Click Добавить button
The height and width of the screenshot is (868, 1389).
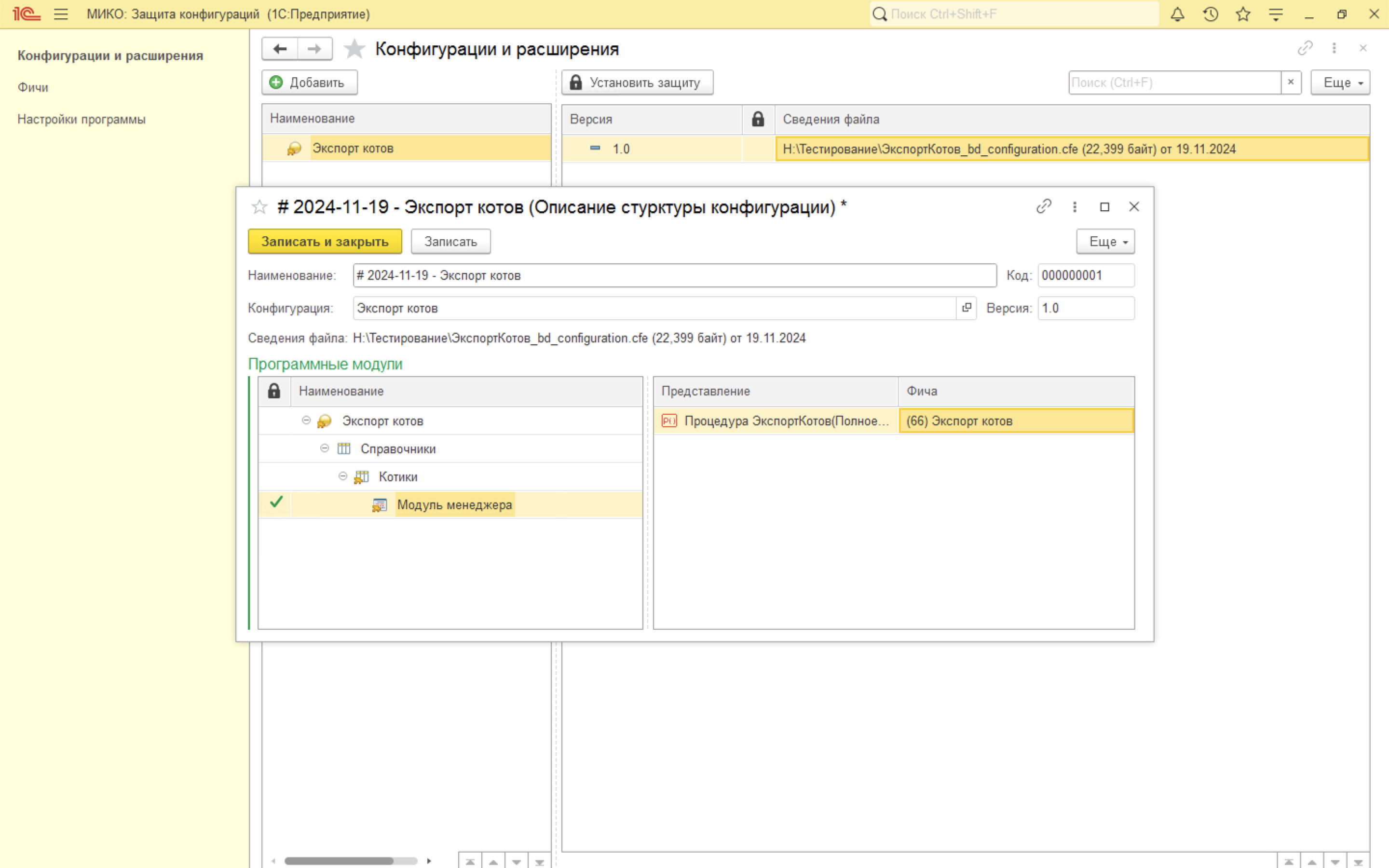click(x=309, y=82)
